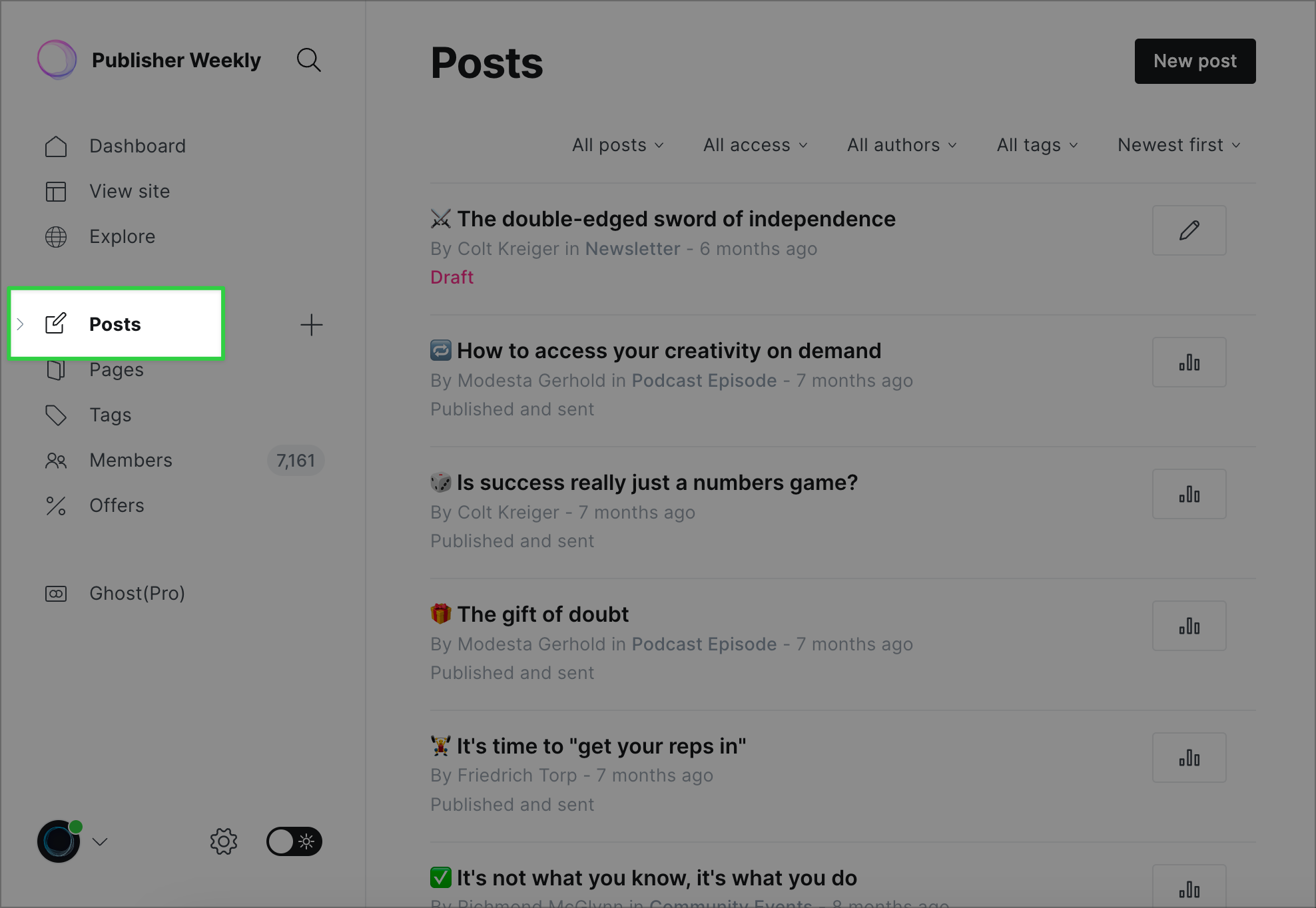The height and width of the screenshot is (908, 1316).
Task: Open the post It's time to get your reps in
Action: tap(601, 746)
